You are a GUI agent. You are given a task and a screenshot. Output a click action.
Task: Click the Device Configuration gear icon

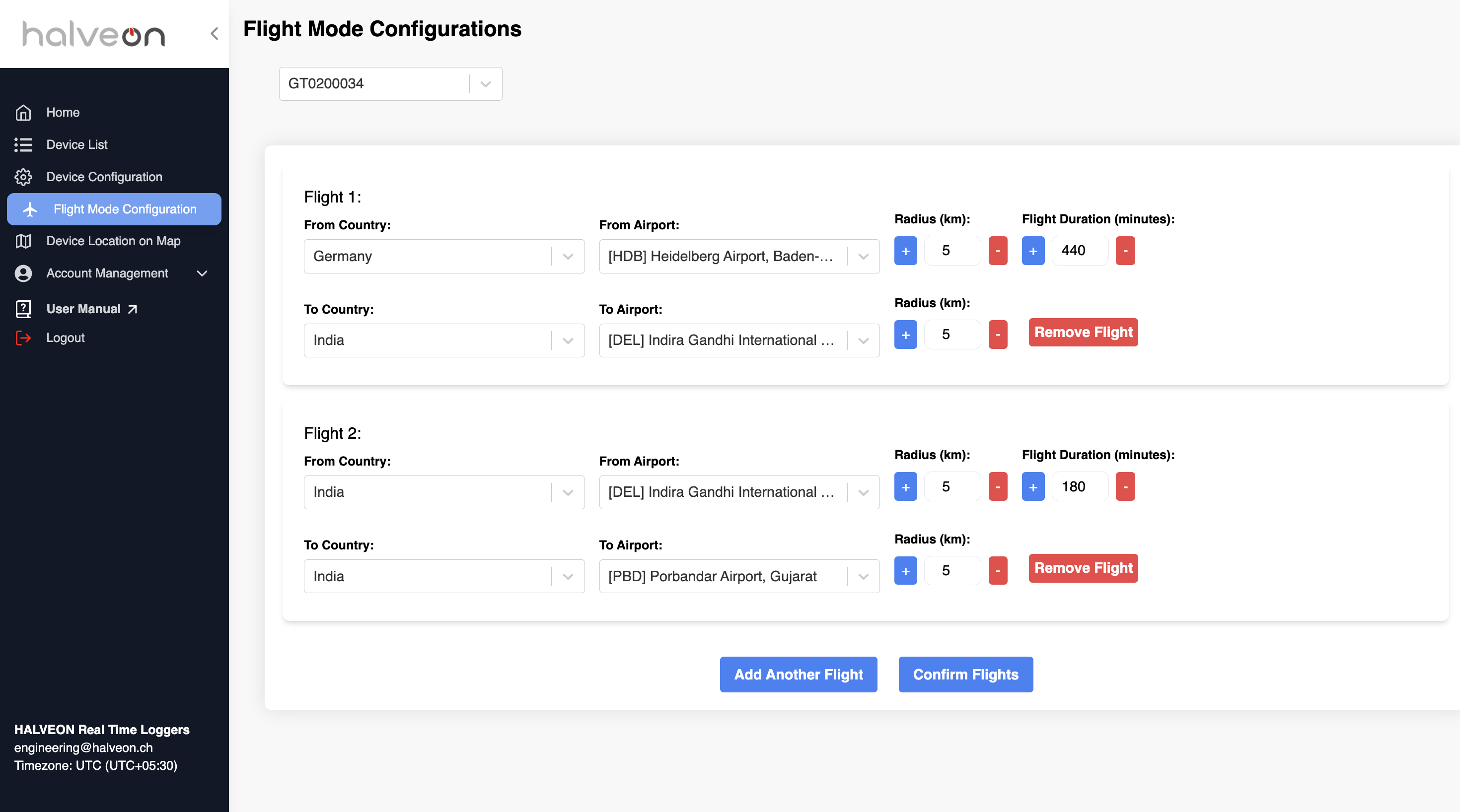23,177
